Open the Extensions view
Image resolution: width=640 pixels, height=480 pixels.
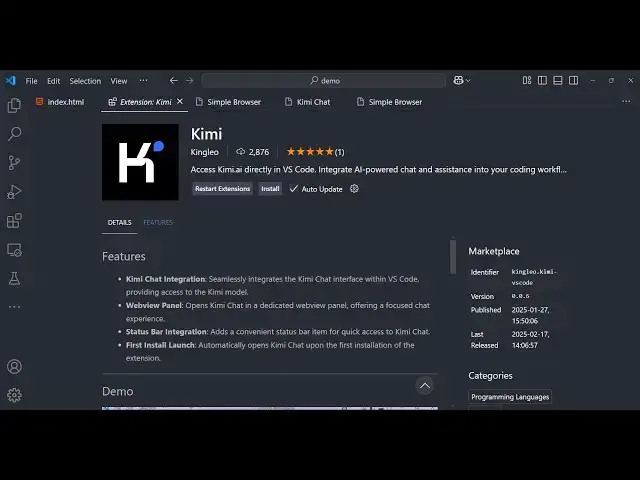point(14,221)
